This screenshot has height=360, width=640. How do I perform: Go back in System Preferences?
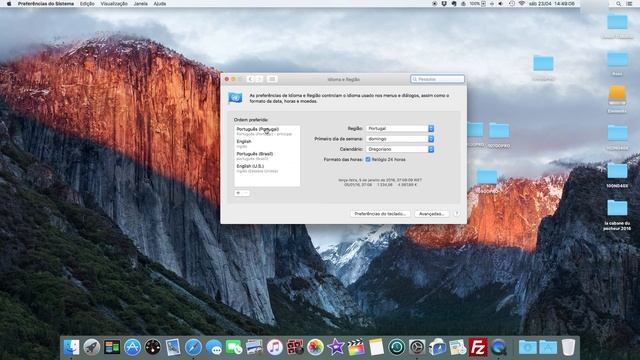251,79
